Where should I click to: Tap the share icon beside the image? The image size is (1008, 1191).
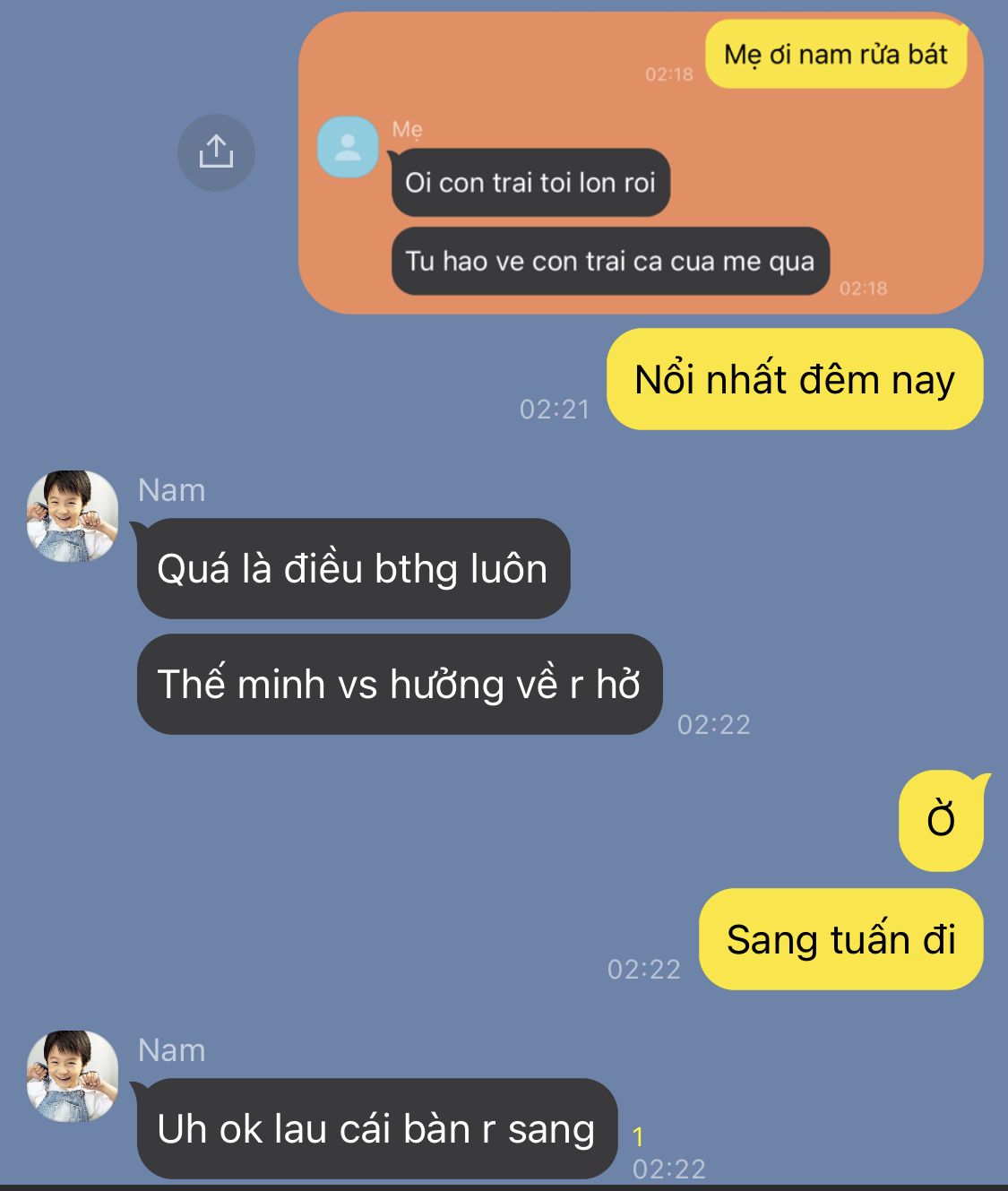click(216, 152)
